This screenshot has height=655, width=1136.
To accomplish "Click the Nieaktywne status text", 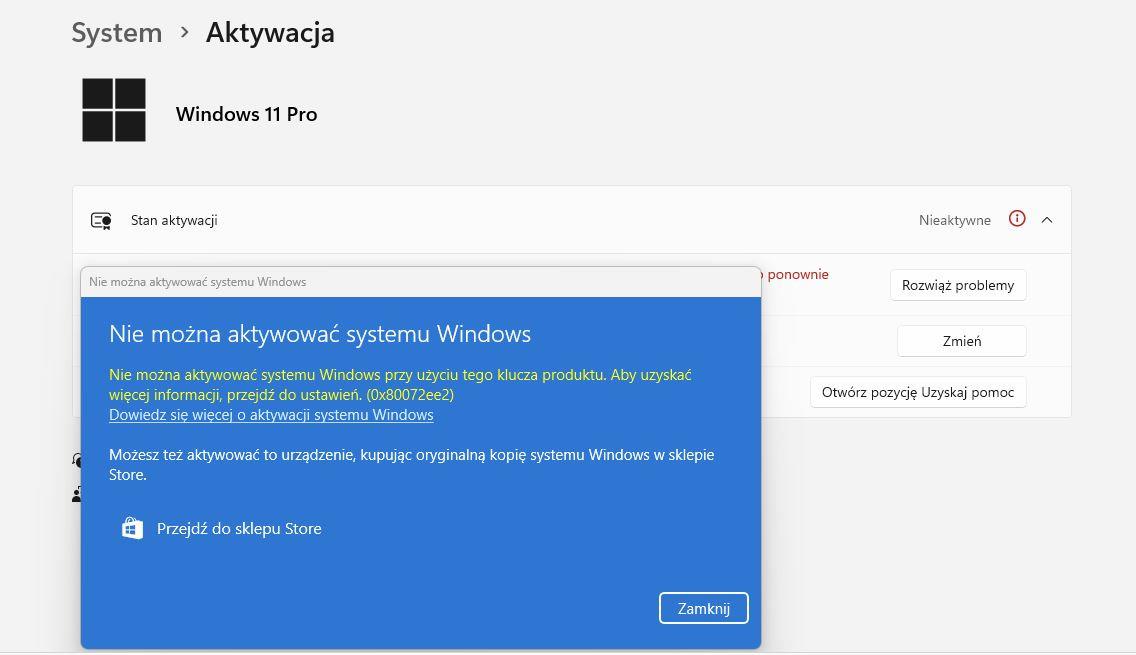I will tap(955, 220).
